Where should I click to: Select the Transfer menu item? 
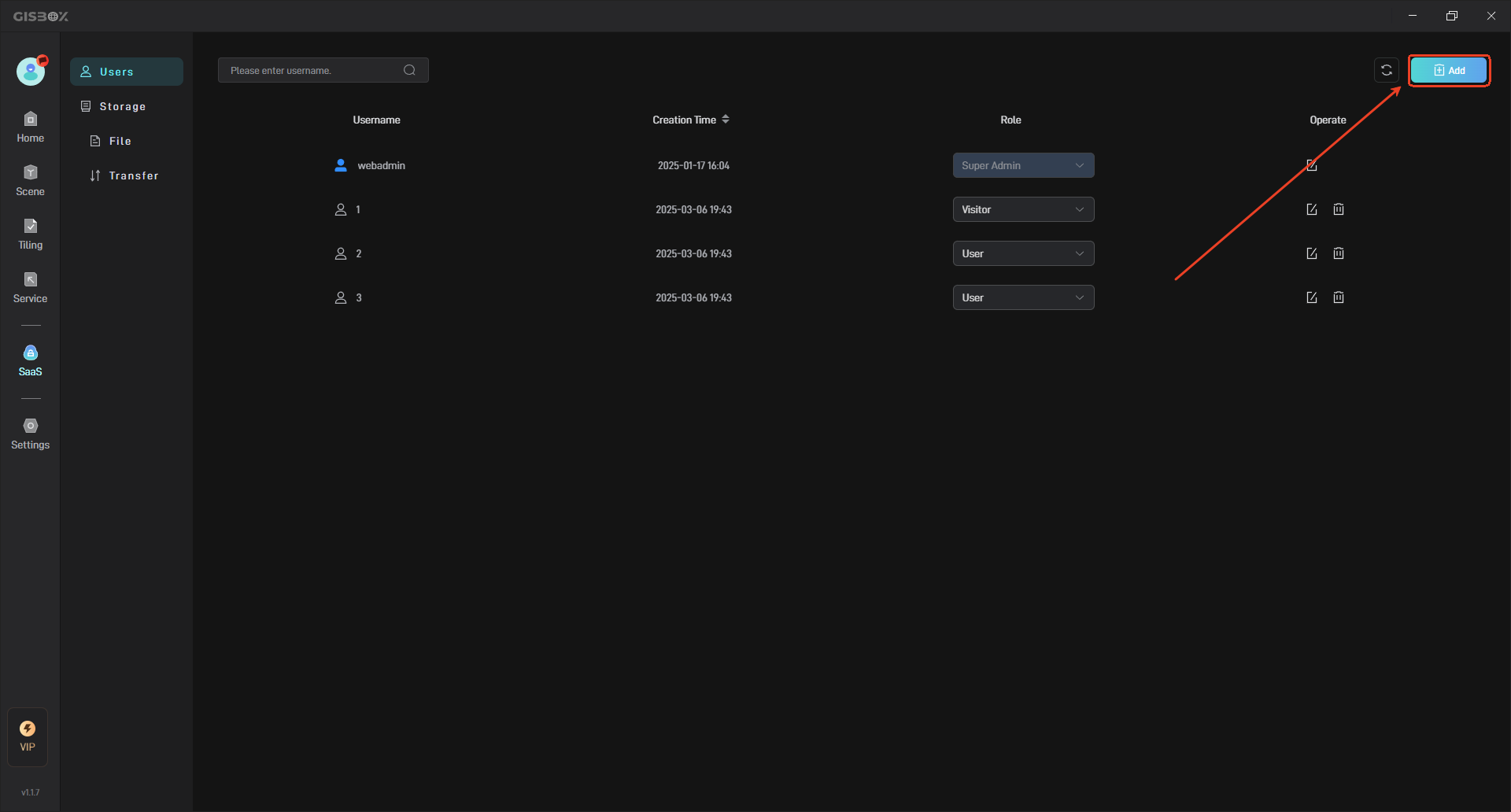point(133,175)
